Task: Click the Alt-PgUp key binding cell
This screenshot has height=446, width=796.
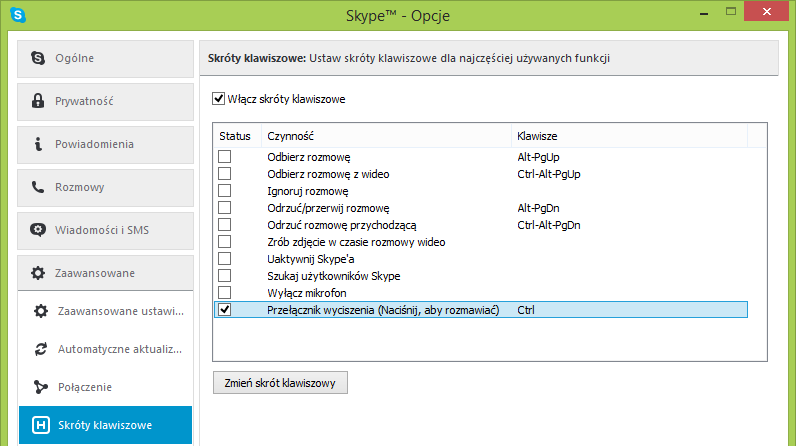Action: coord(538,157)
